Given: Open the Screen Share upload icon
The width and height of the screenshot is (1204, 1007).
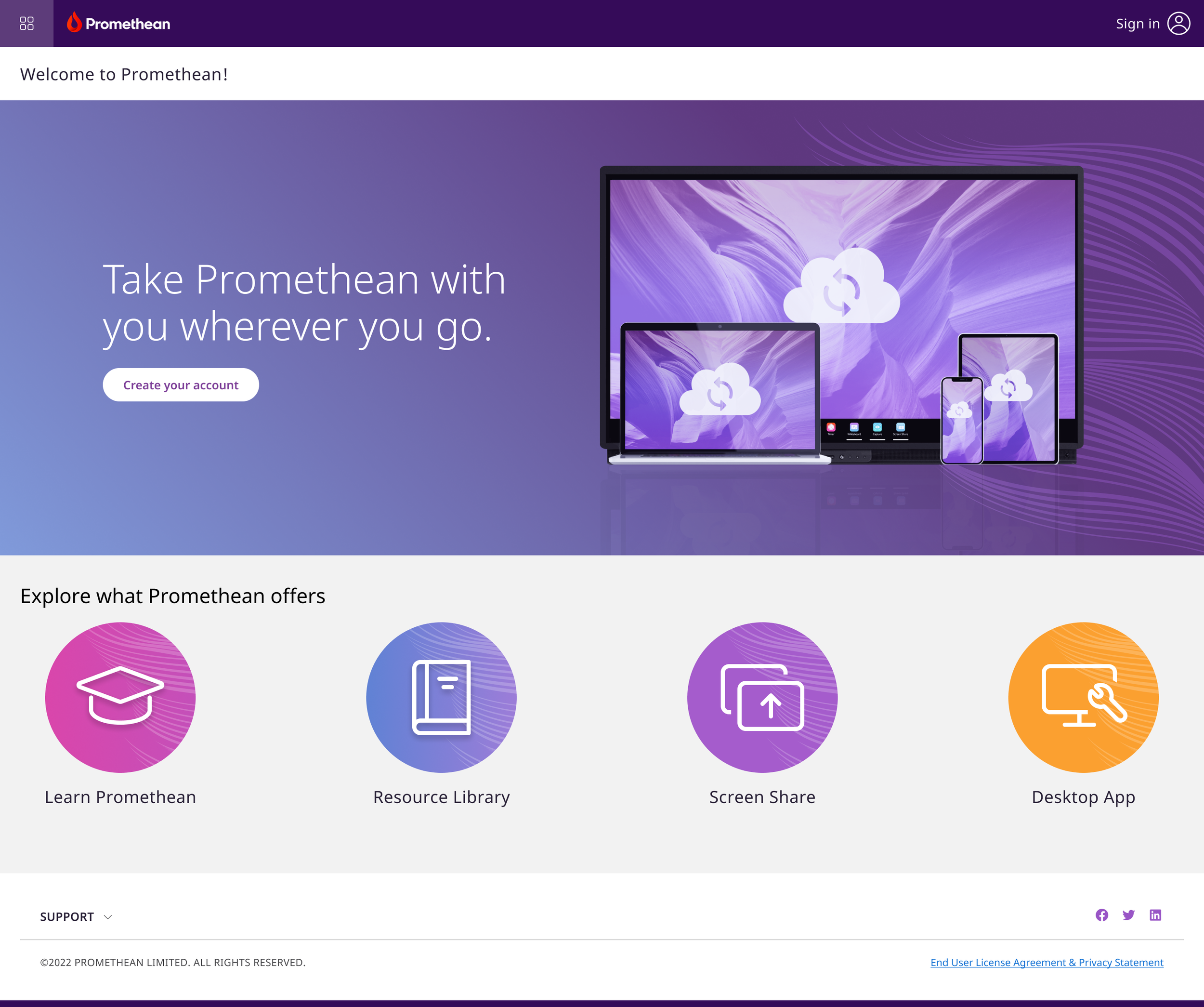Looking at the screenshot, I should (762, 697).
